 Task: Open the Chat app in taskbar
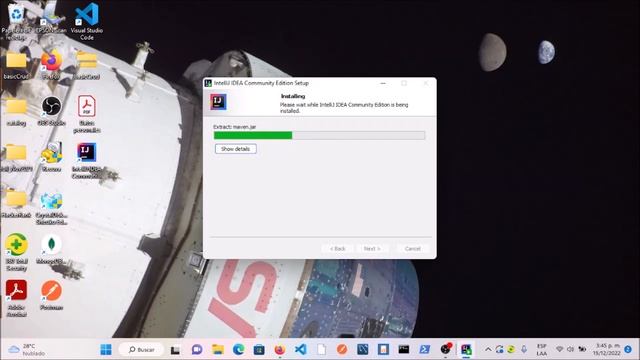(197, 349)
